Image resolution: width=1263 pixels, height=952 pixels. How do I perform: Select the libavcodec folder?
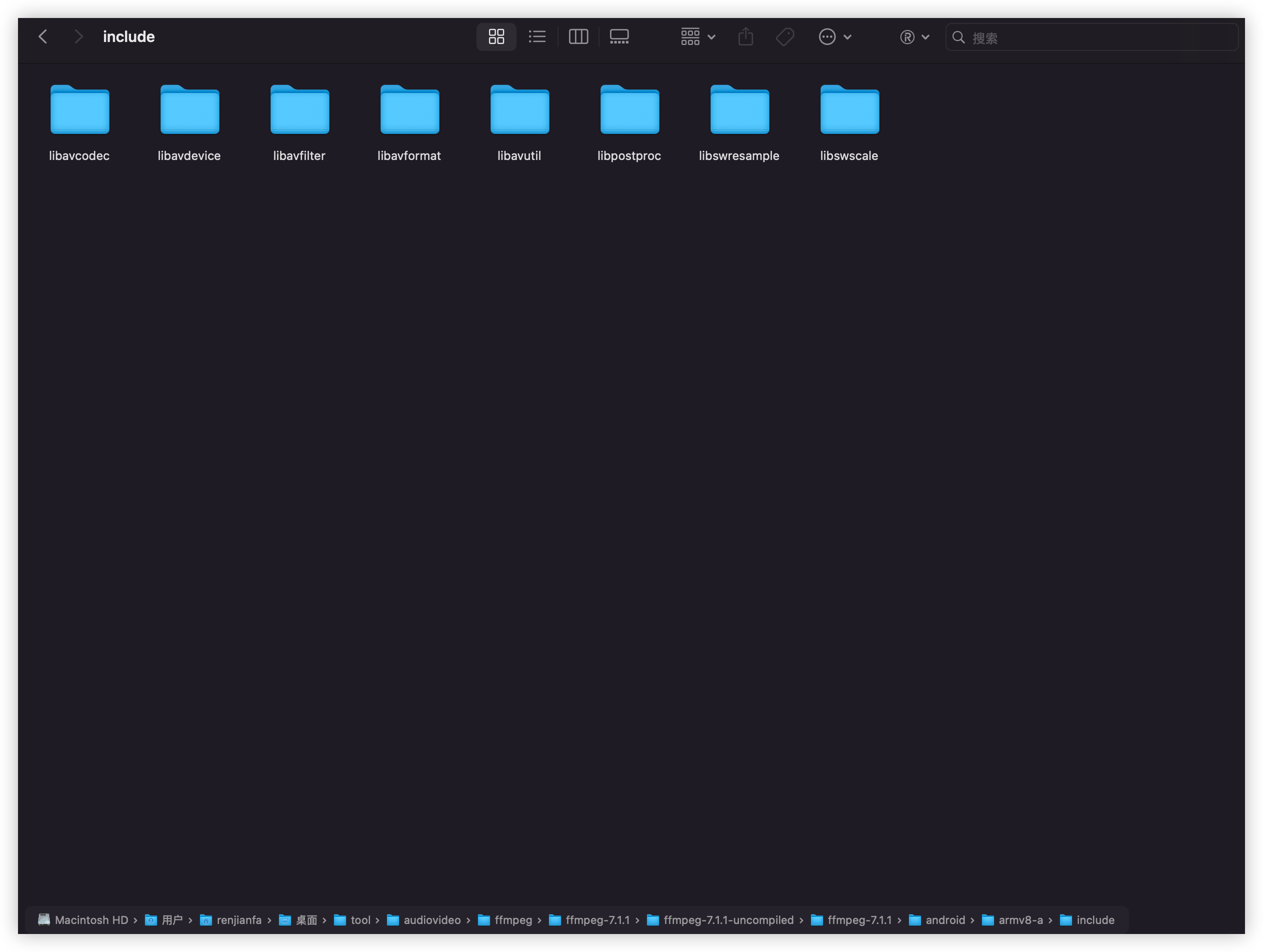click(x=79, y=110)
